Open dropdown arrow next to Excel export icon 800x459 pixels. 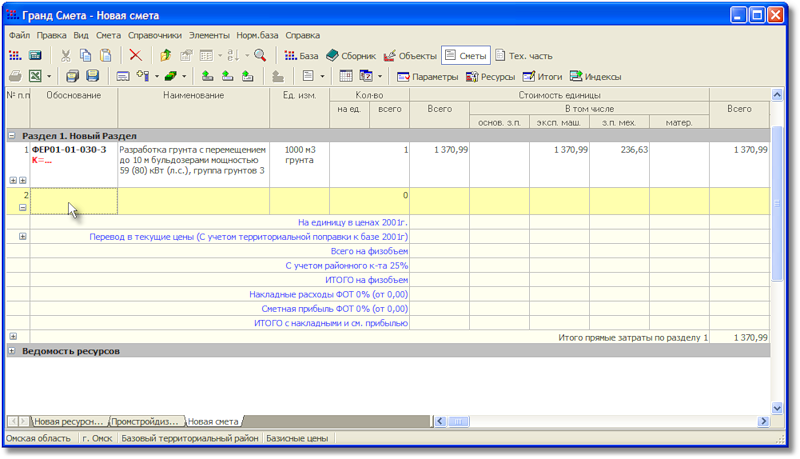coord(49,77)
